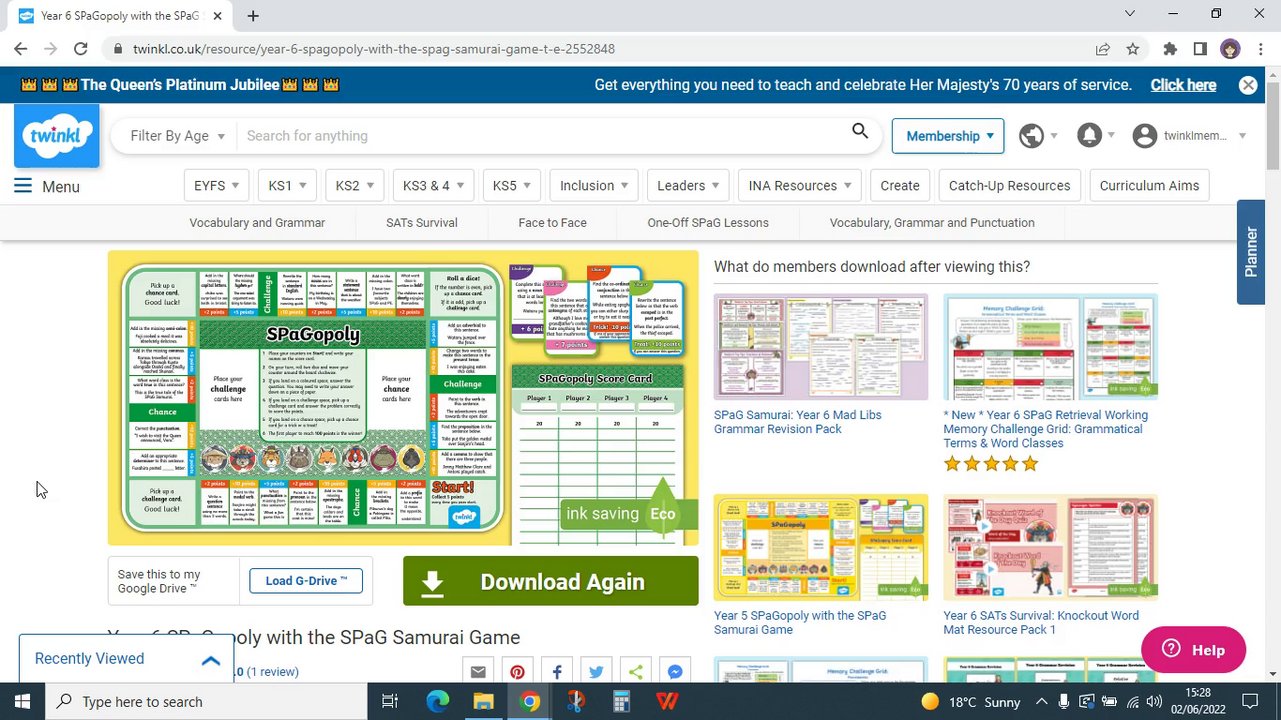This screenshot has width=1281, height=720.
Task: Open a new browser tab
Action: 253,16
